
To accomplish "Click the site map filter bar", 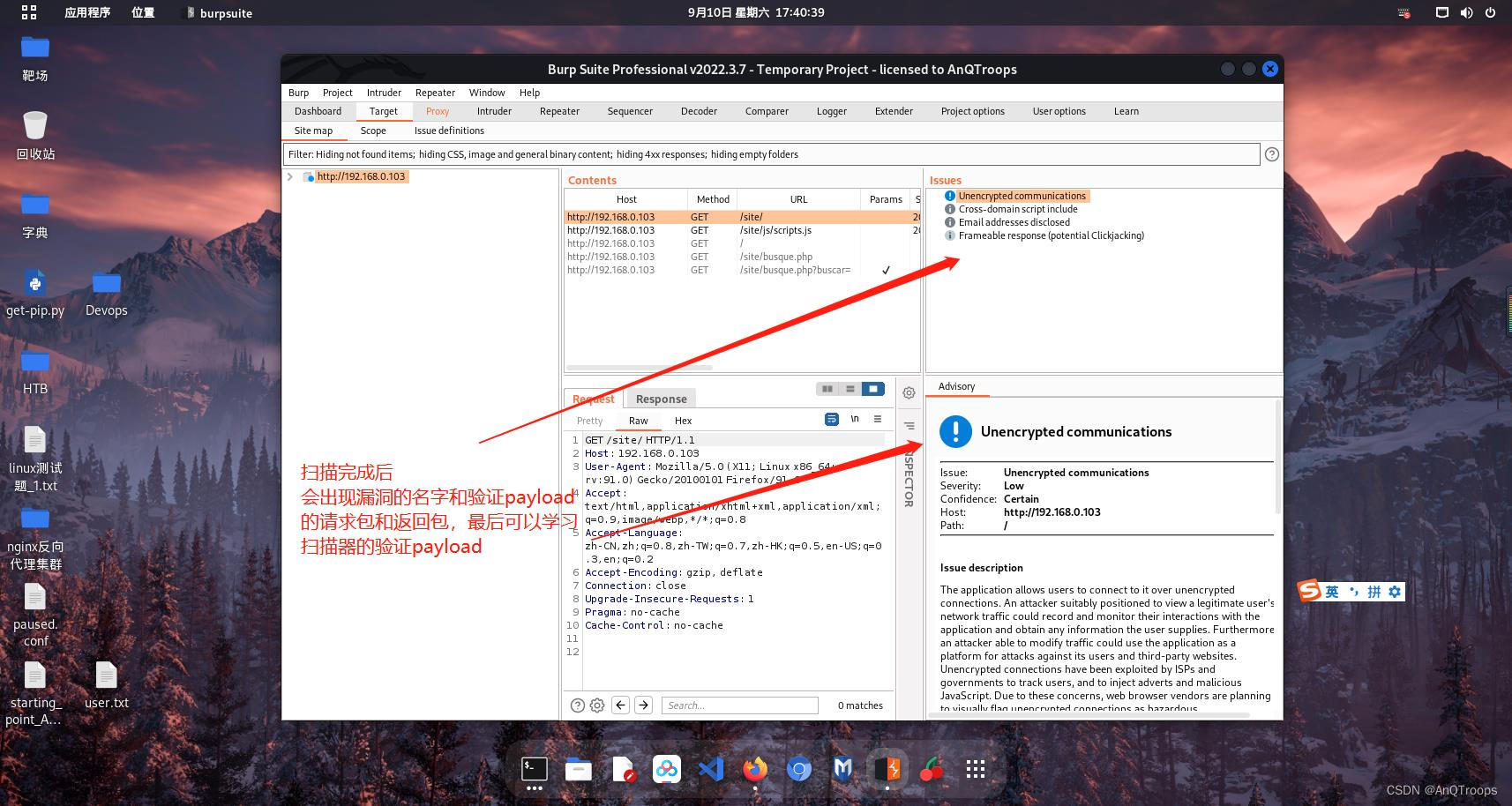I will [771, 154].
